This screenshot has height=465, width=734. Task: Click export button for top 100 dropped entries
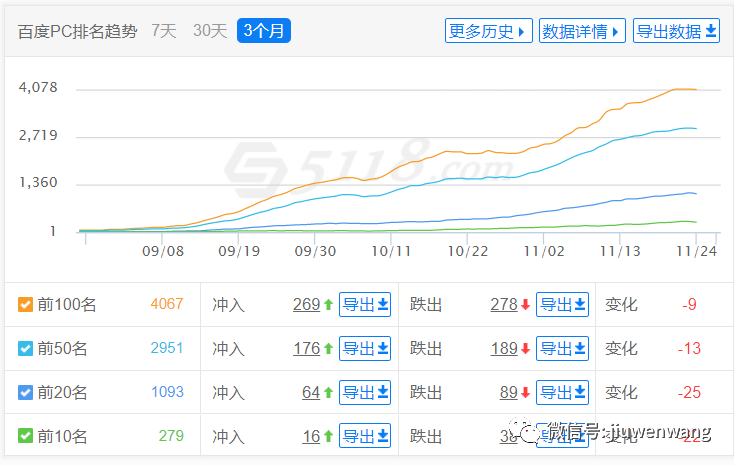click(x=562, y=305)
